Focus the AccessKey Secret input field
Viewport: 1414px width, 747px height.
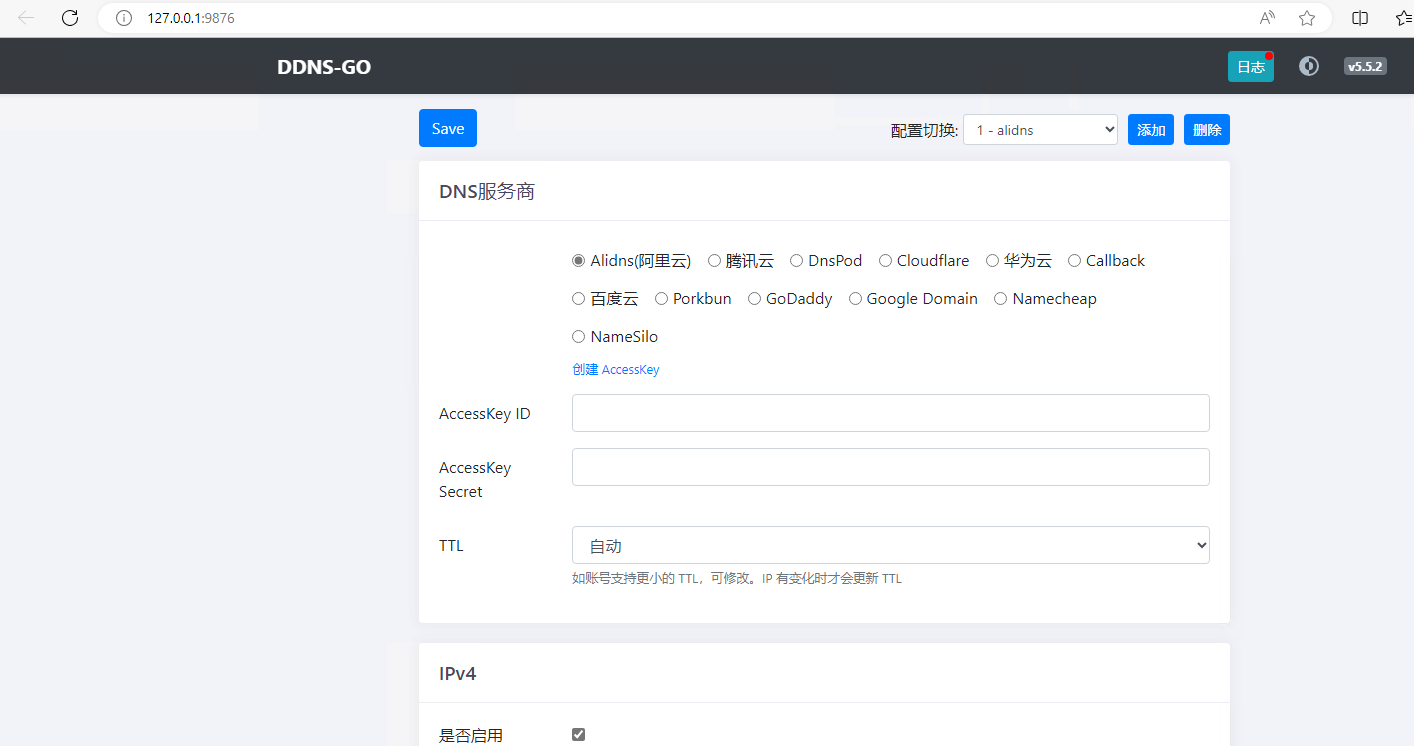(890, 467)
